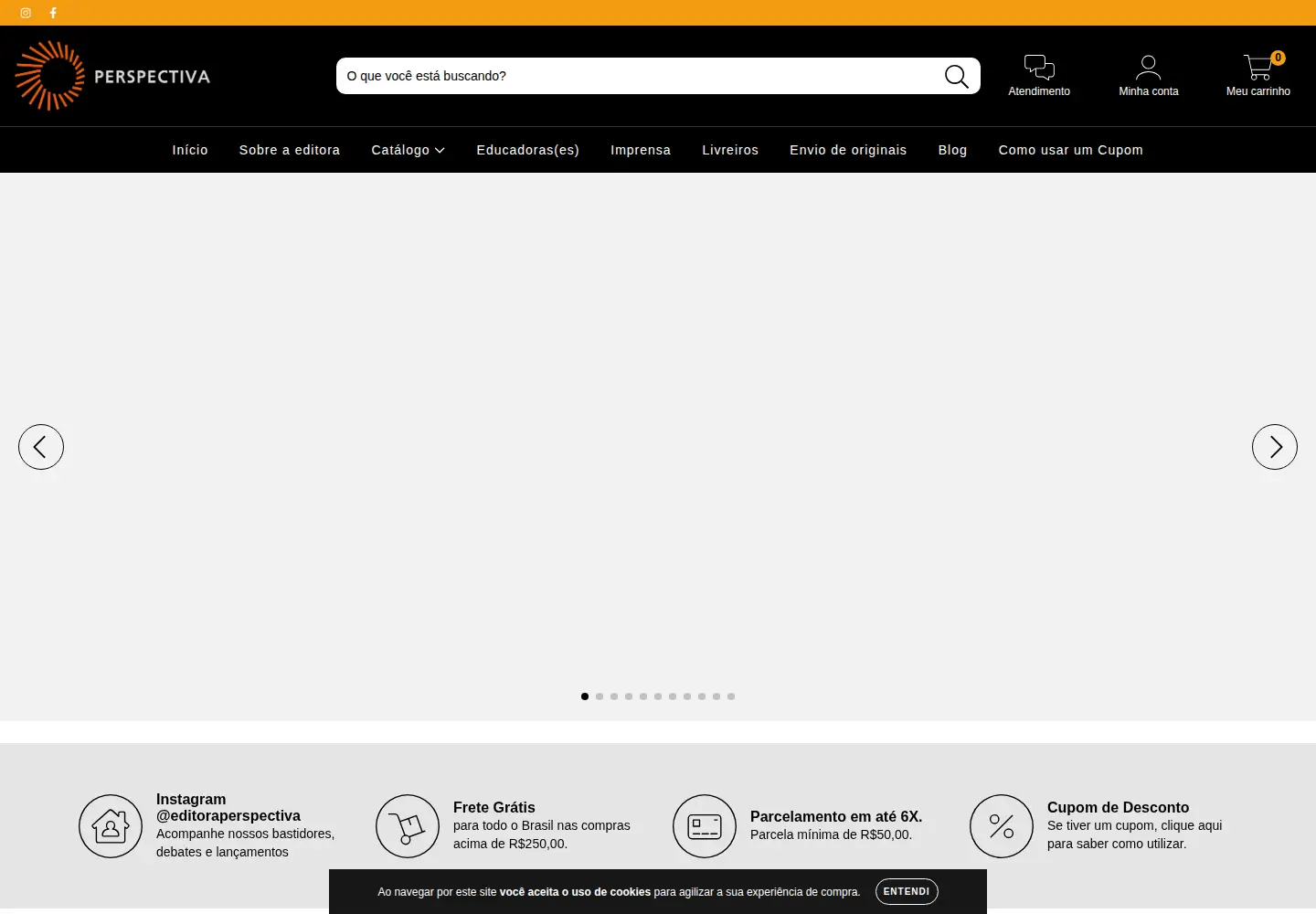Click the Atendimento label
Viewport: 1316px width, 914px height.
(1039, 91)
